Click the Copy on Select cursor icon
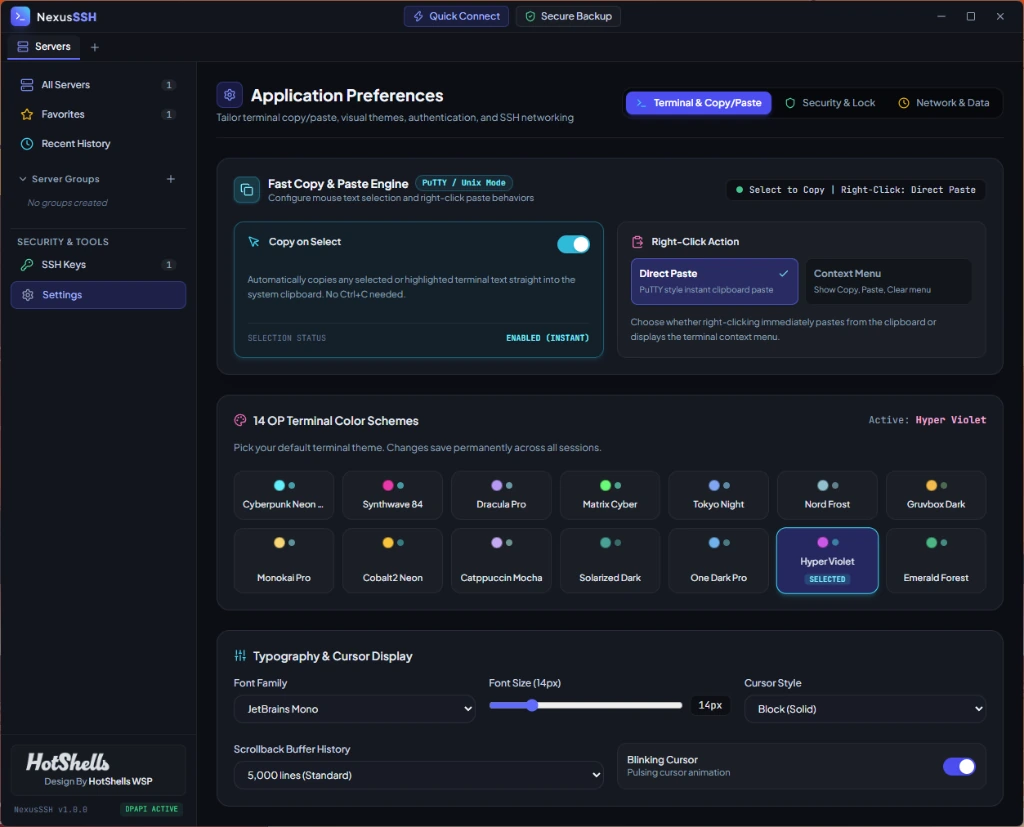Screen dimensions: 1024x827 click(253, 242)
